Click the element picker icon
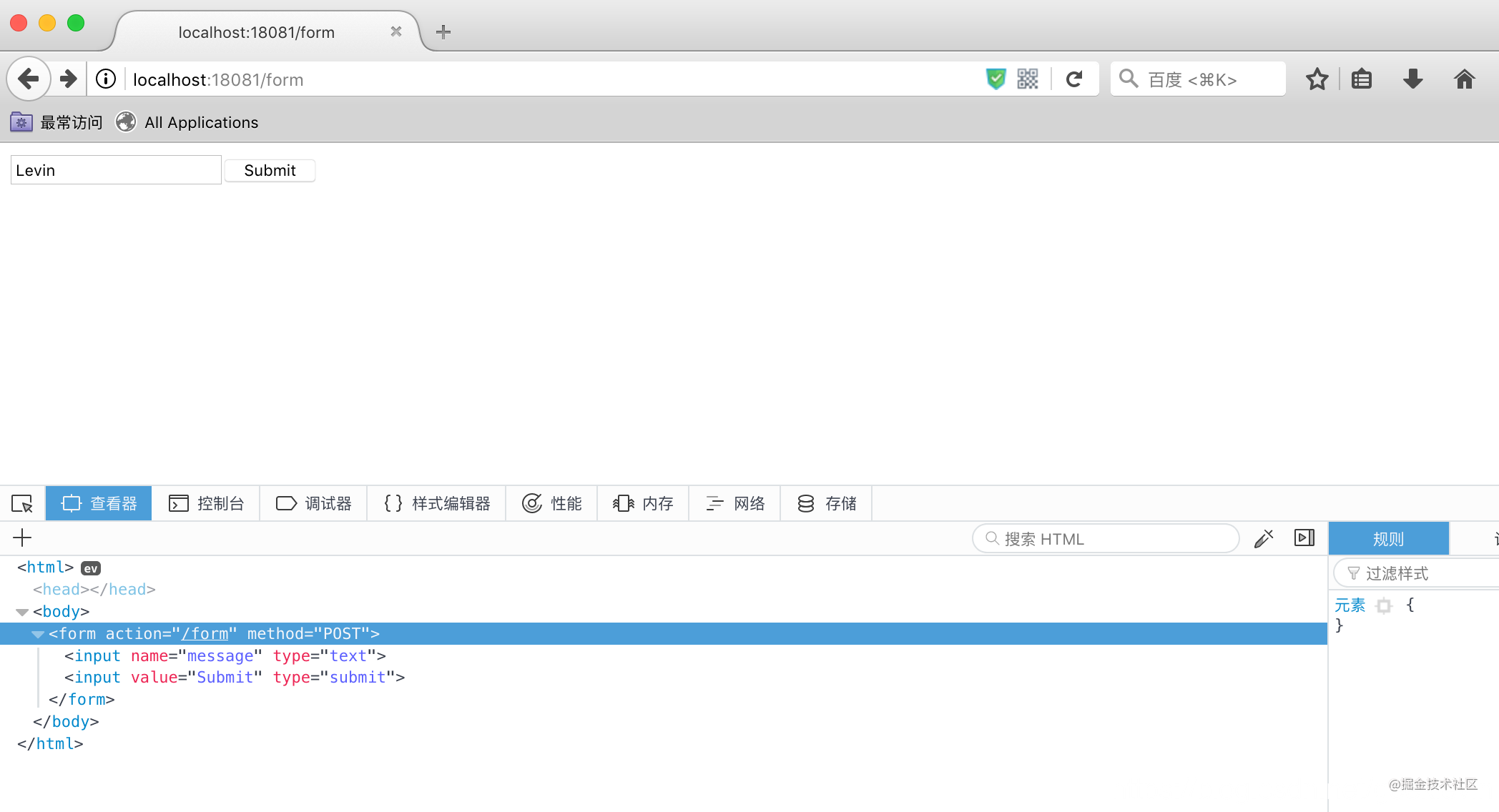Screen dimensions: 1499x812 (x=22, y=504)
